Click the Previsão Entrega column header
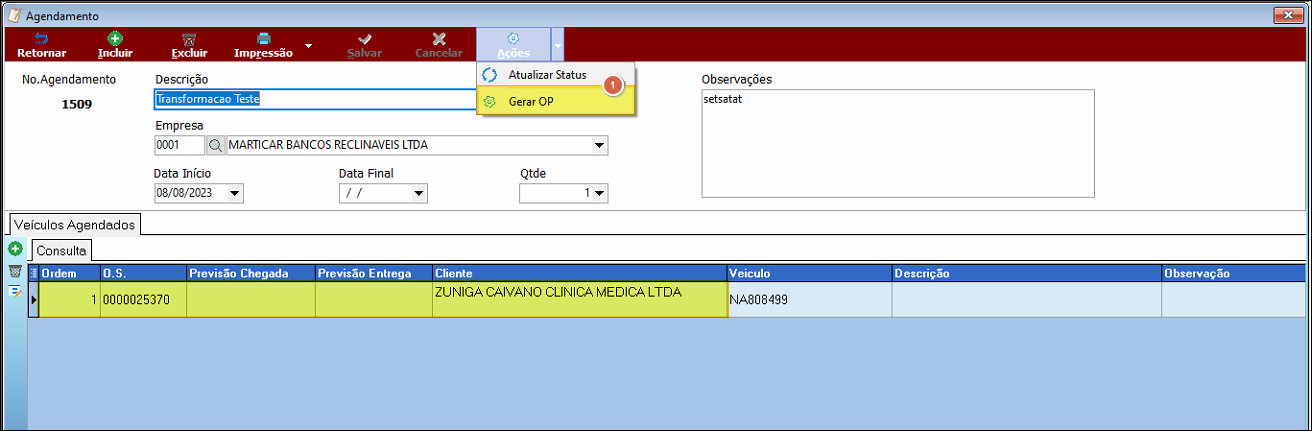 pyautogui.click(x=373, y=273)
